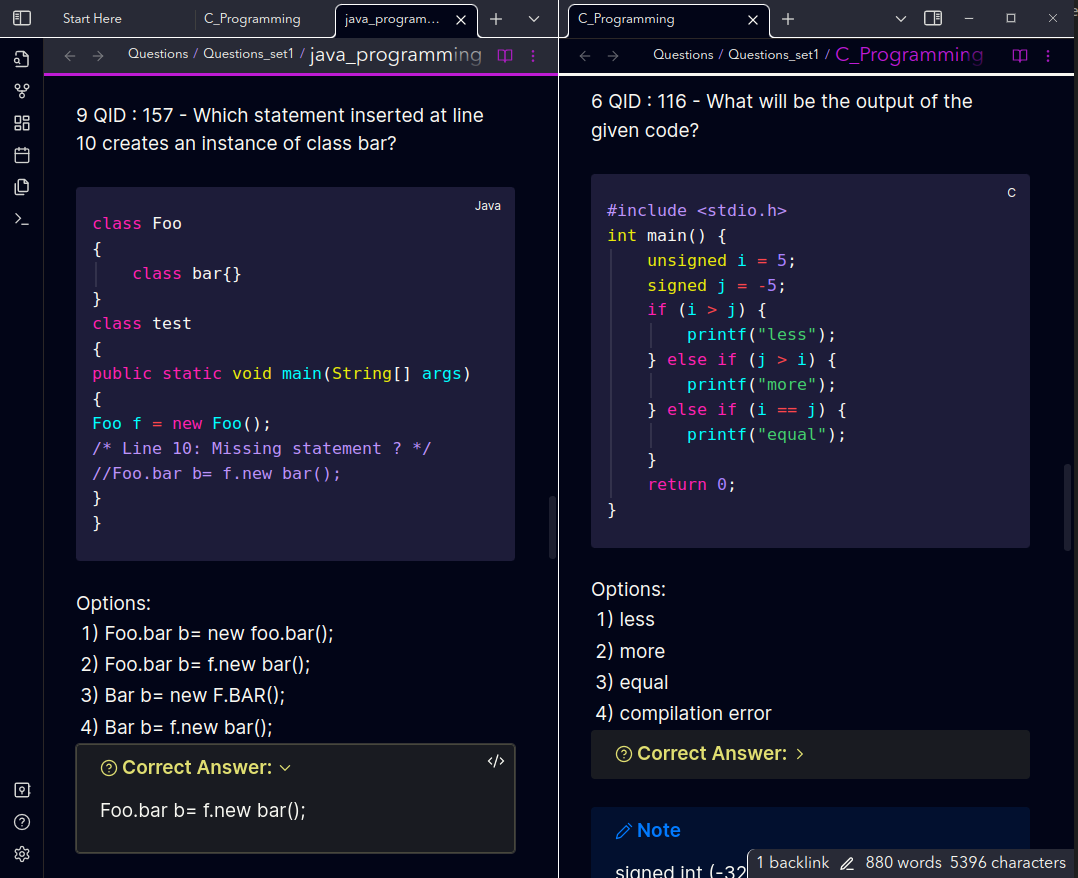This screenshot has width=1078, height=878.
Task: Switch to C_Programming tab in left pane
Action: [252, 19]
